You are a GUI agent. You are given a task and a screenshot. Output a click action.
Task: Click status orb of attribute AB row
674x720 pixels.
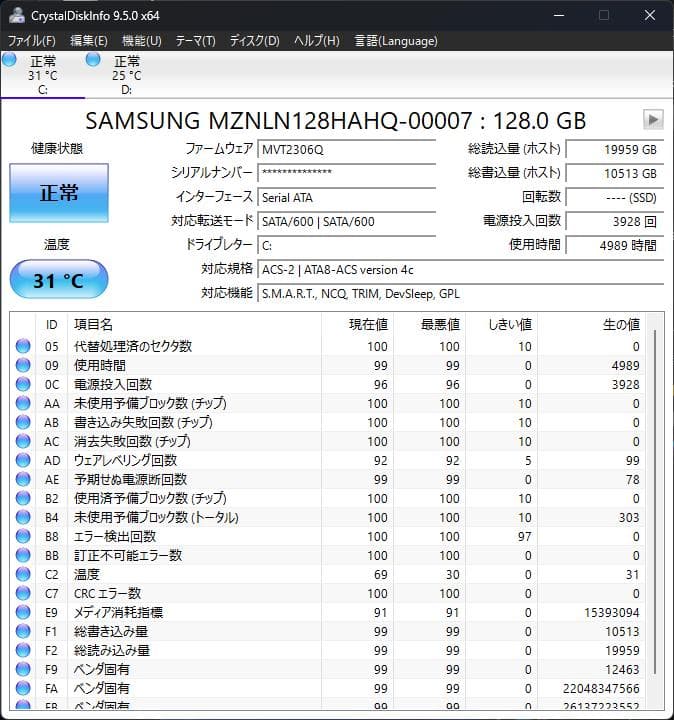pyautogui.click(x=23, y=422)
